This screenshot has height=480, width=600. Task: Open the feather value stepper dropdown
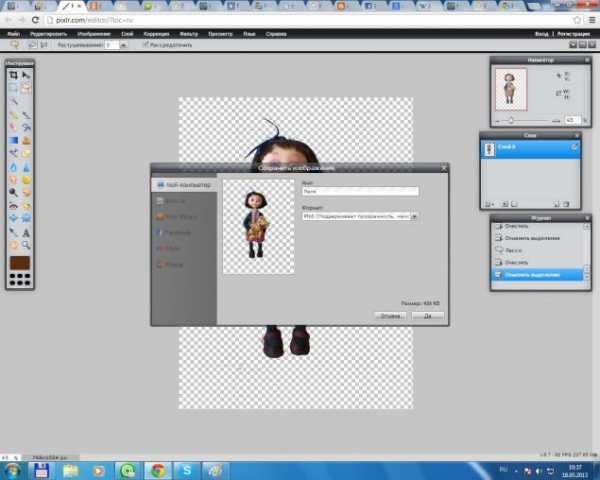pyautogui.click(x=122, y=45)
